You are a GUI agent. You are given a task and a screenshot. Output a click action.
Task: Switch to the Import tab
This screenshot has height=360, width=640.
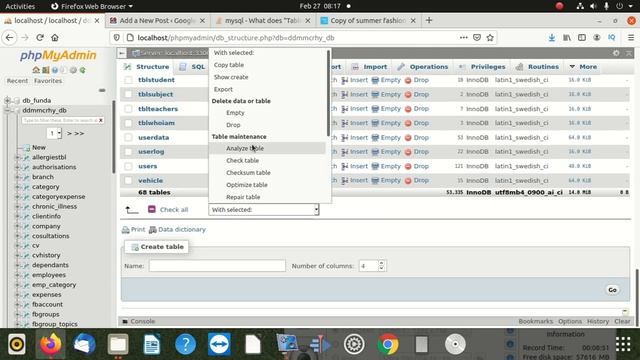coord(370,67)
